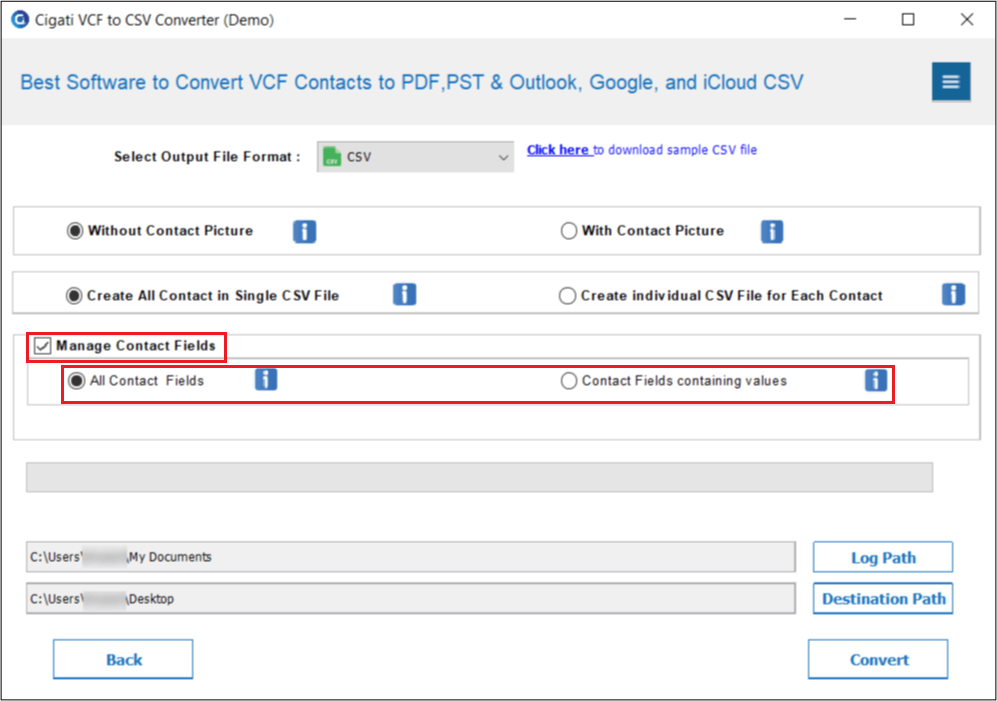Click the window title Cigati VCF to CSV Converter (Demo)
The width and height of the screenshot is (997, 701).
pyautogui.click(x=155, y=20)
